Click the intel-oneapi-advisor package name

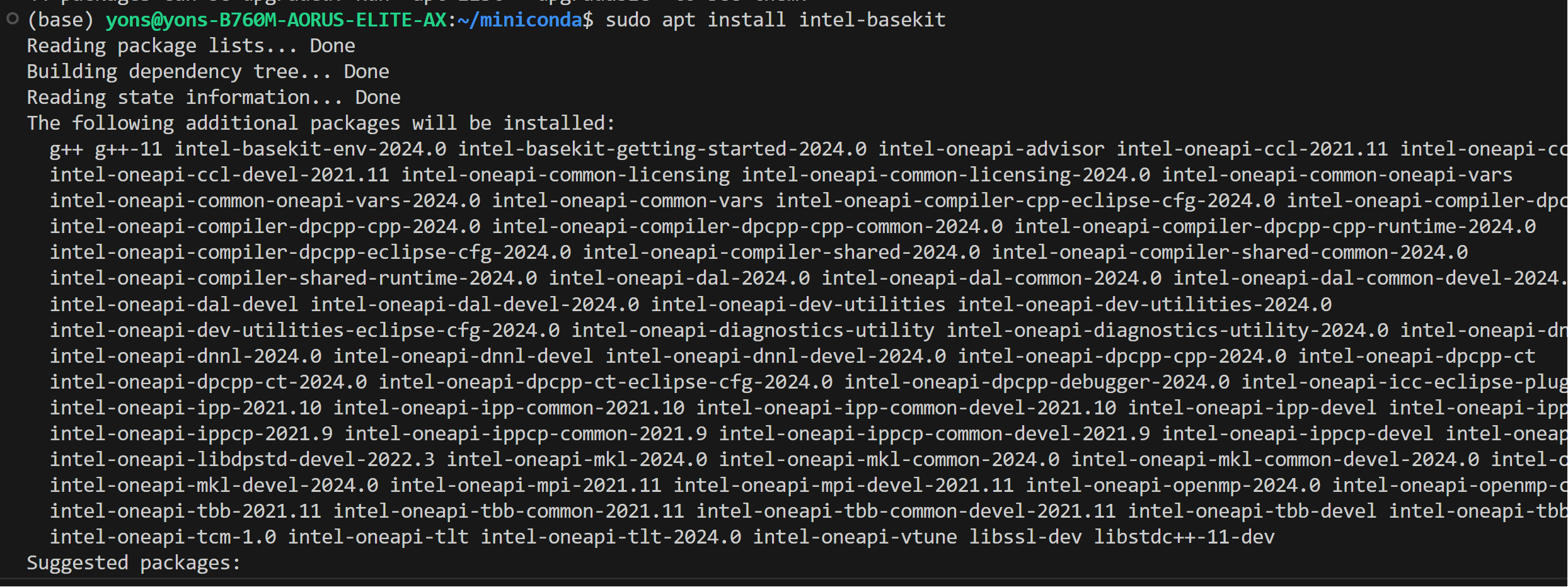(x=992, y=149)
